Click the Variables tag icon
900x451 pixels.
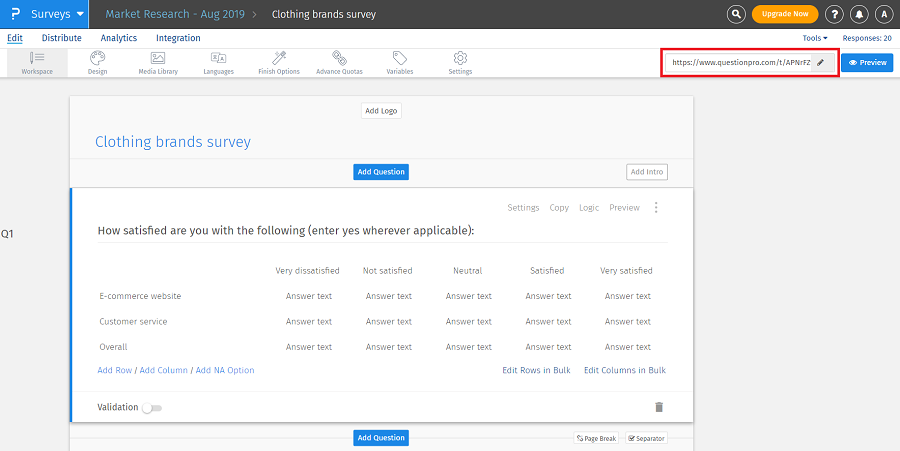pyautogui.click(x=399, y=58)
